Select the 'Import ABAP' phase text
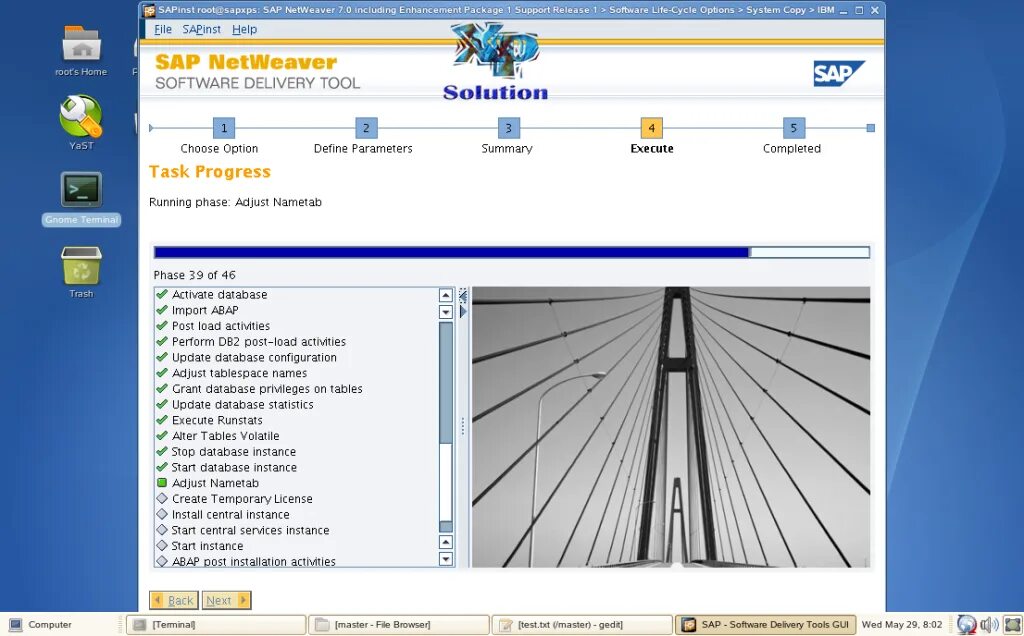This screenshot has width=1024, height=636. [x=205, y=310]
